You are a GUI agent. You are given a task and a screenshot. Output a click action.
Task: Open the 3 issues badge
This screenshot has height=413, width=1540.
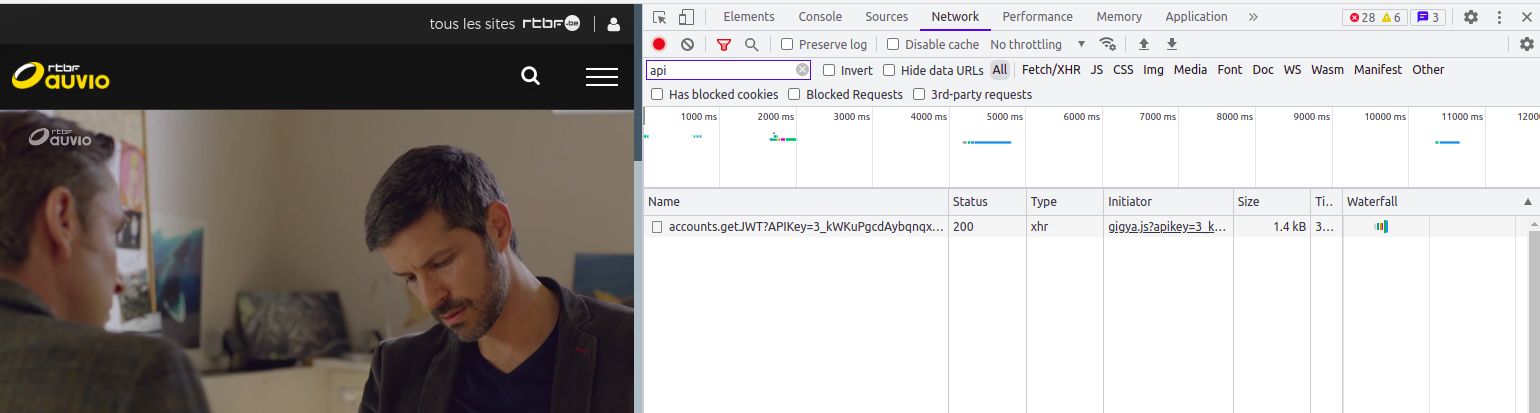pyautogui.click(x=1427, y=17)
